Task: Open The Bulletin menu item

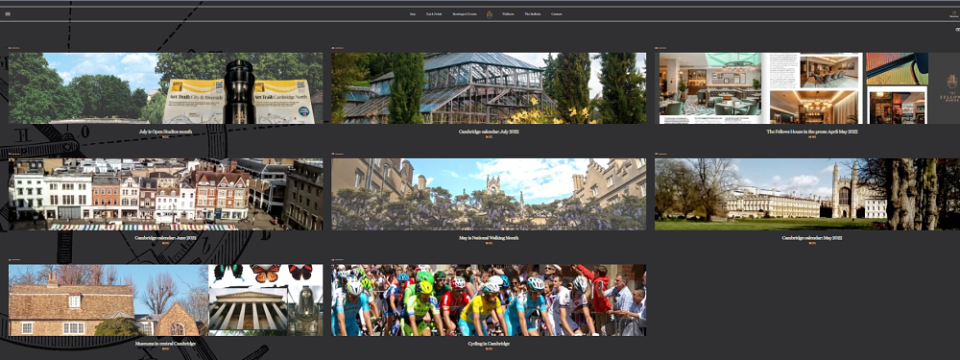Action: 533,13
